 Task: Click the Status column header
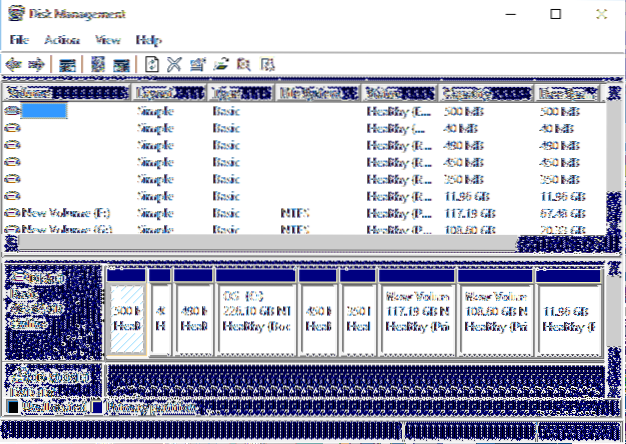point(398,93)
